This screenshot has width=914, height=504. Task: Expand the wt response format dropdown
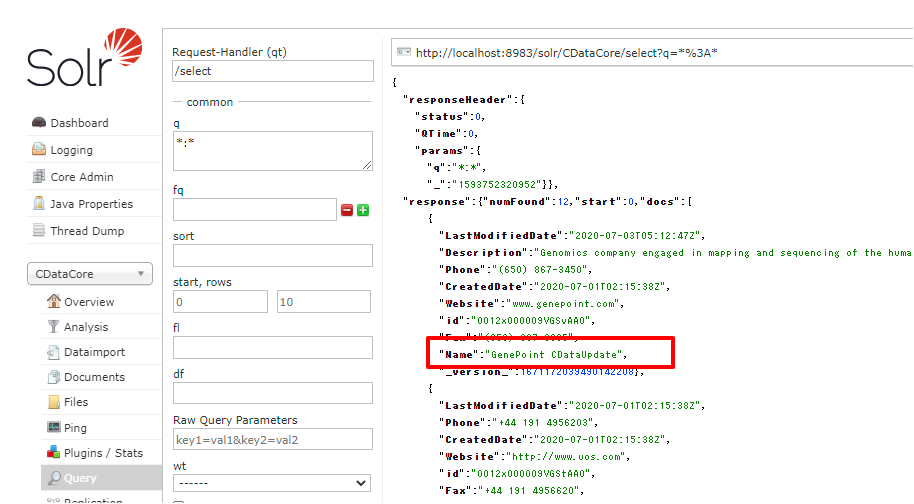click(272, 483)
